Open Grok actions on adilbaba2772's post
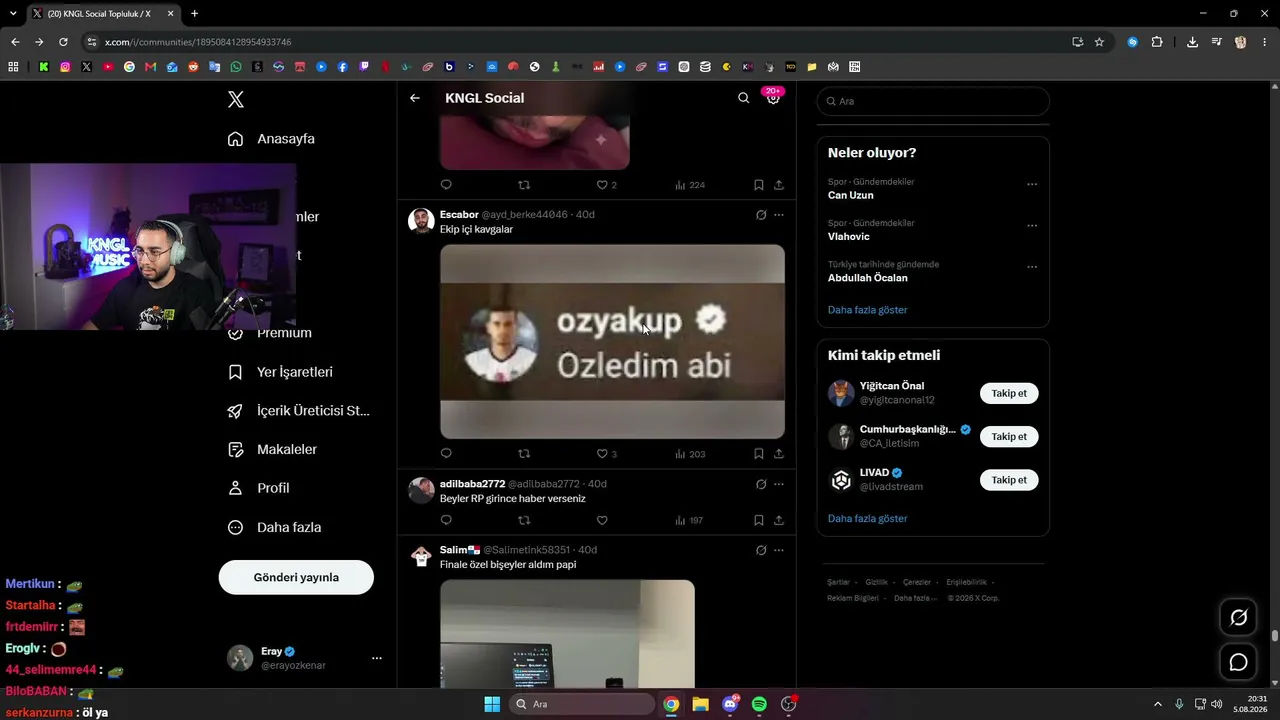 pos(761,484)
